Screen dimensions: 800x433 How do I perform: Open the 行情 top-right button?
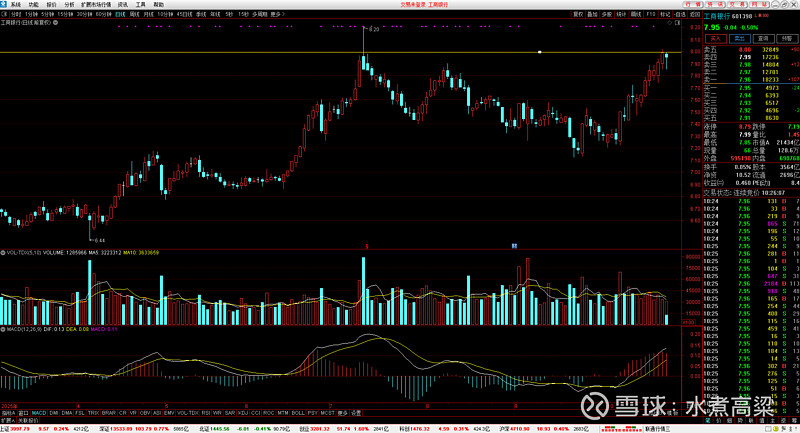coord(693,5)
